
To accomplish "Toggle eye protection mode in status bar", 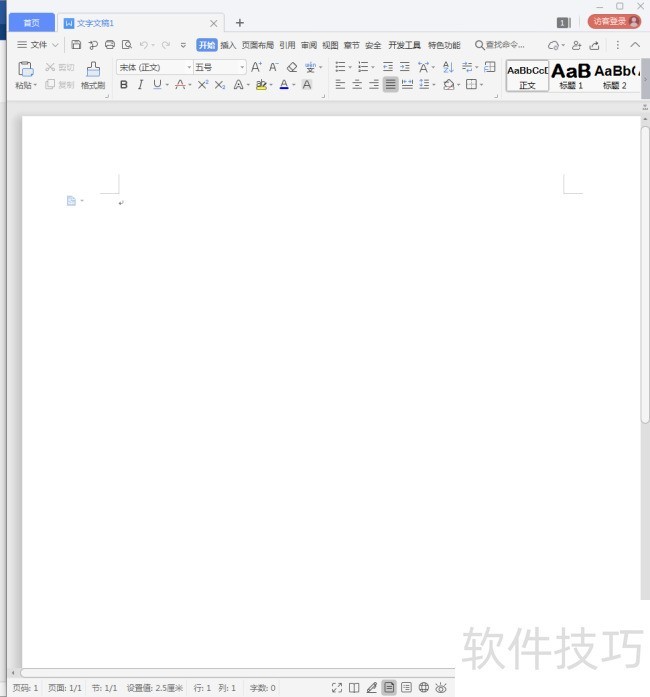I will [x=441, y=687].
